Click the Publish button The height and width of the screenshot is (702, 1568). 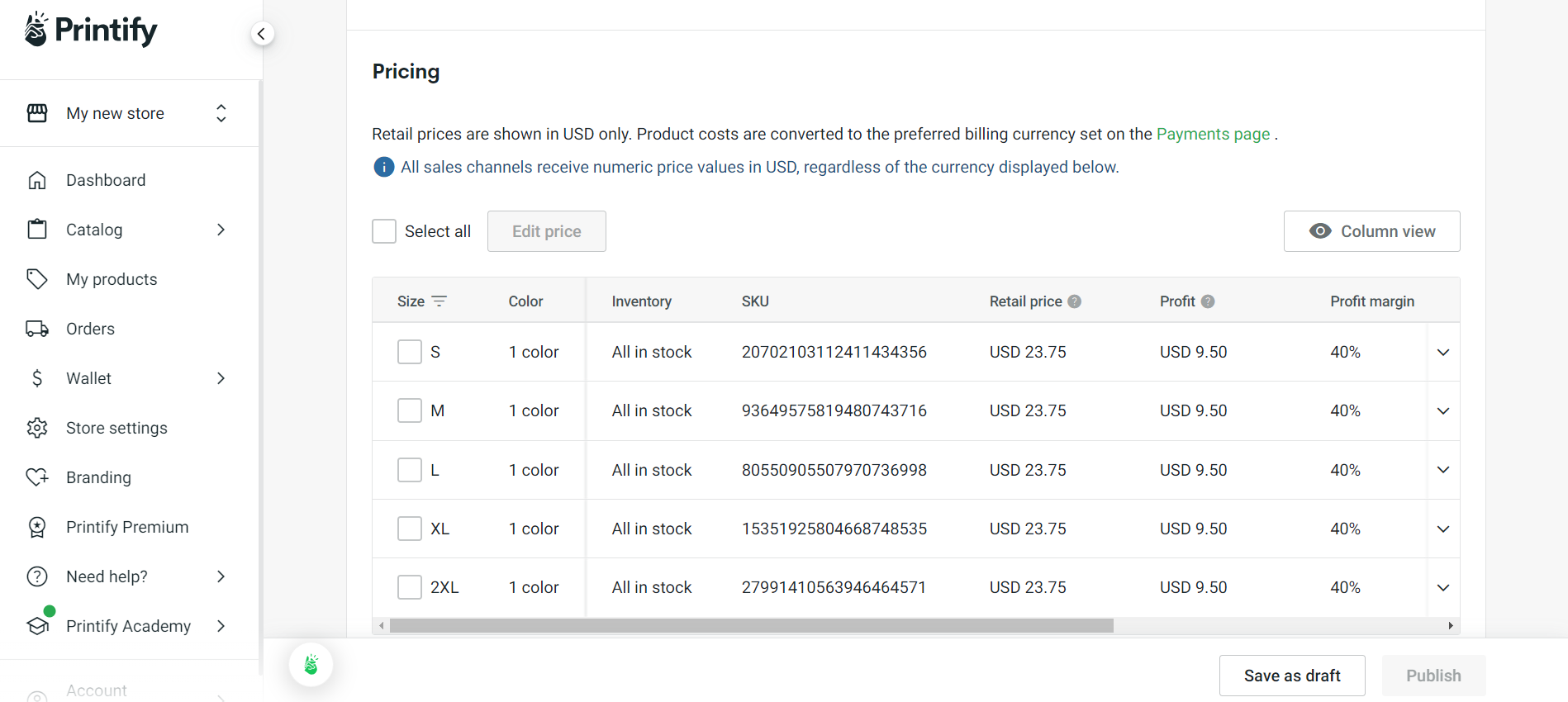(x=1433, y=676)
